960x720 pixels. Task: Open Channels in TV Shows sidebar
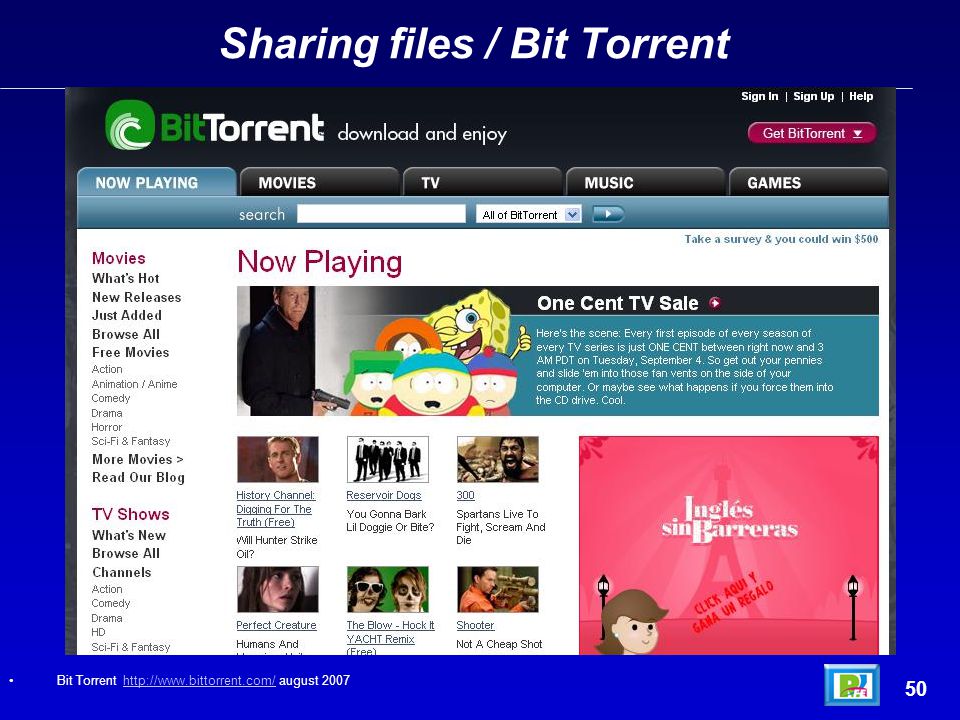(x=121, y=572)
